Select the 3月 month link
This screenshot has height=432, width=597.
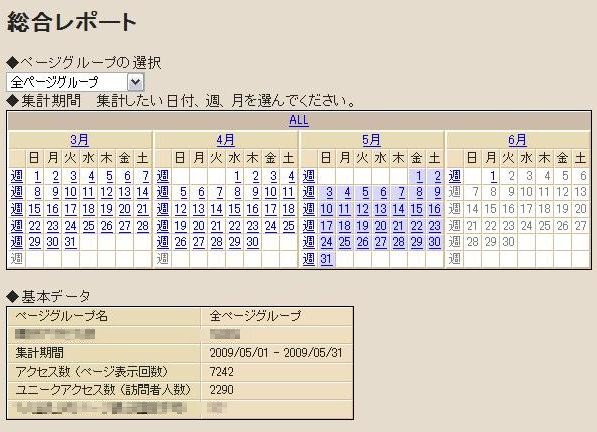coord(80,140)
